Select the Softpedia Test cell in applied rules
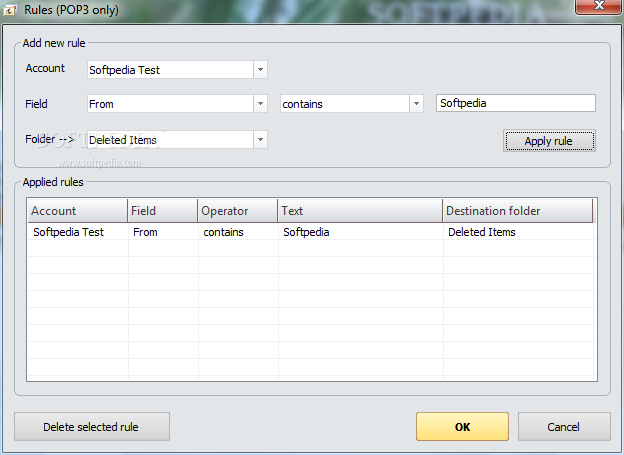This screenshot has width=624, height=455. point(78,232)
